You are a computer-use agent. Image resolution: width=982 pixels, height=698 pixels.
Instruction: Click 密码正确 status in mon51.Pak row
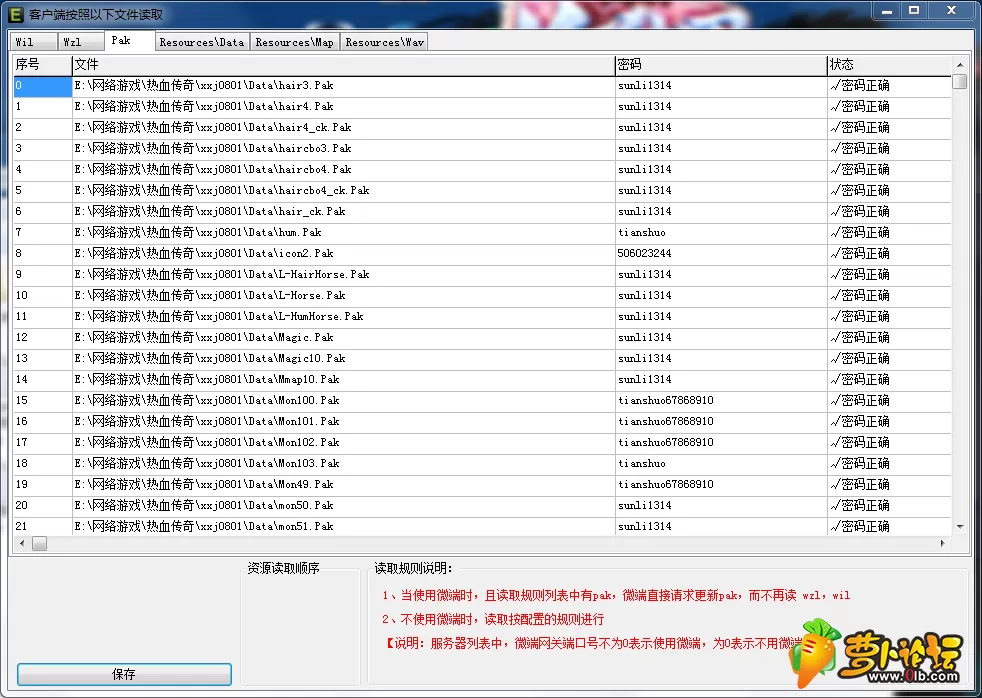pyautogui.click(x=860, y=526)
